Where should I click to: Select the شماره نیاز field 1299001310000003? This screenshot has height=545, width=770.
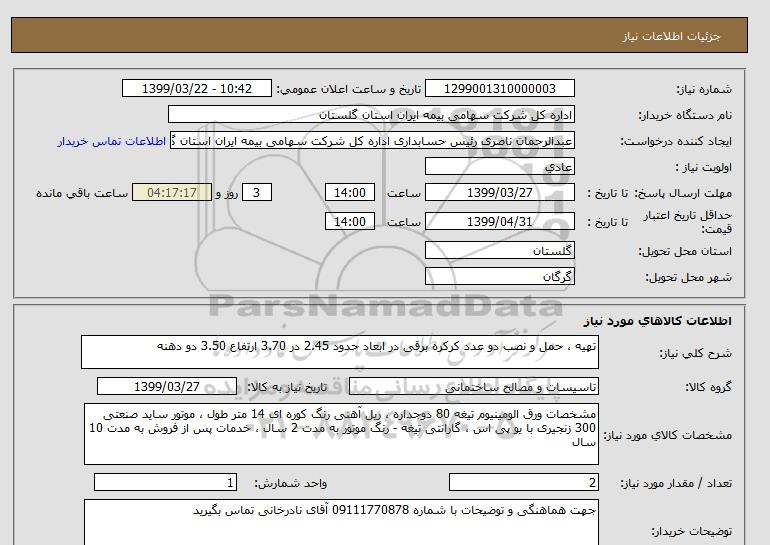point(499,88)
